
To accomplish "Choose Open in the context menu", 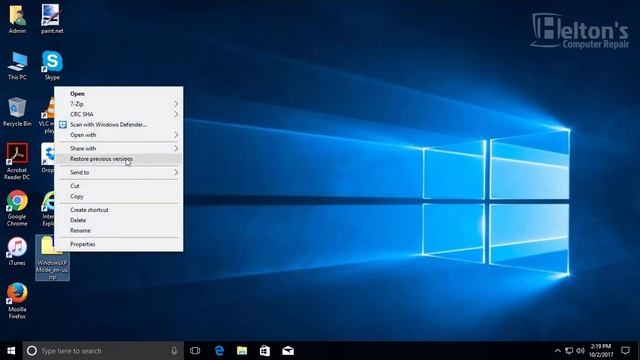I will 119,93.
